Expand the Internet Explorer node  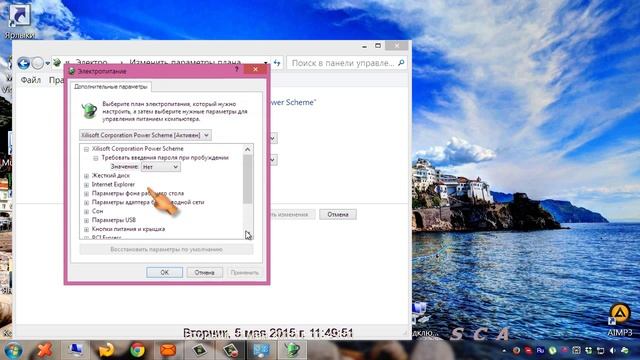(86, 185)
